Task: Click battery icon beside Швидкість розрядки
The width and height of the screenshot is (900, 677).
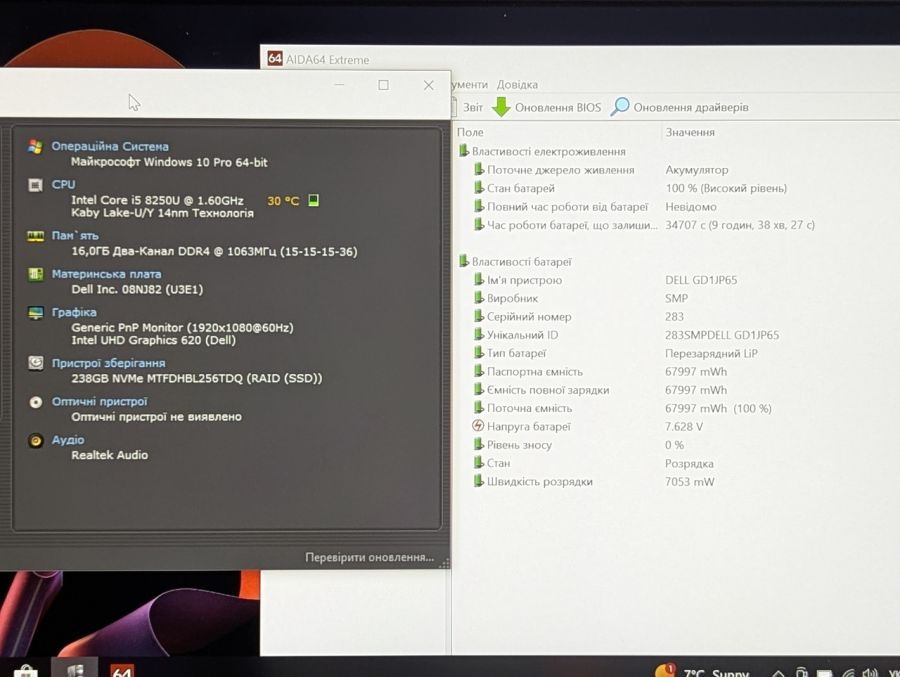Action: pyautogui.click(x=478, y=481)
